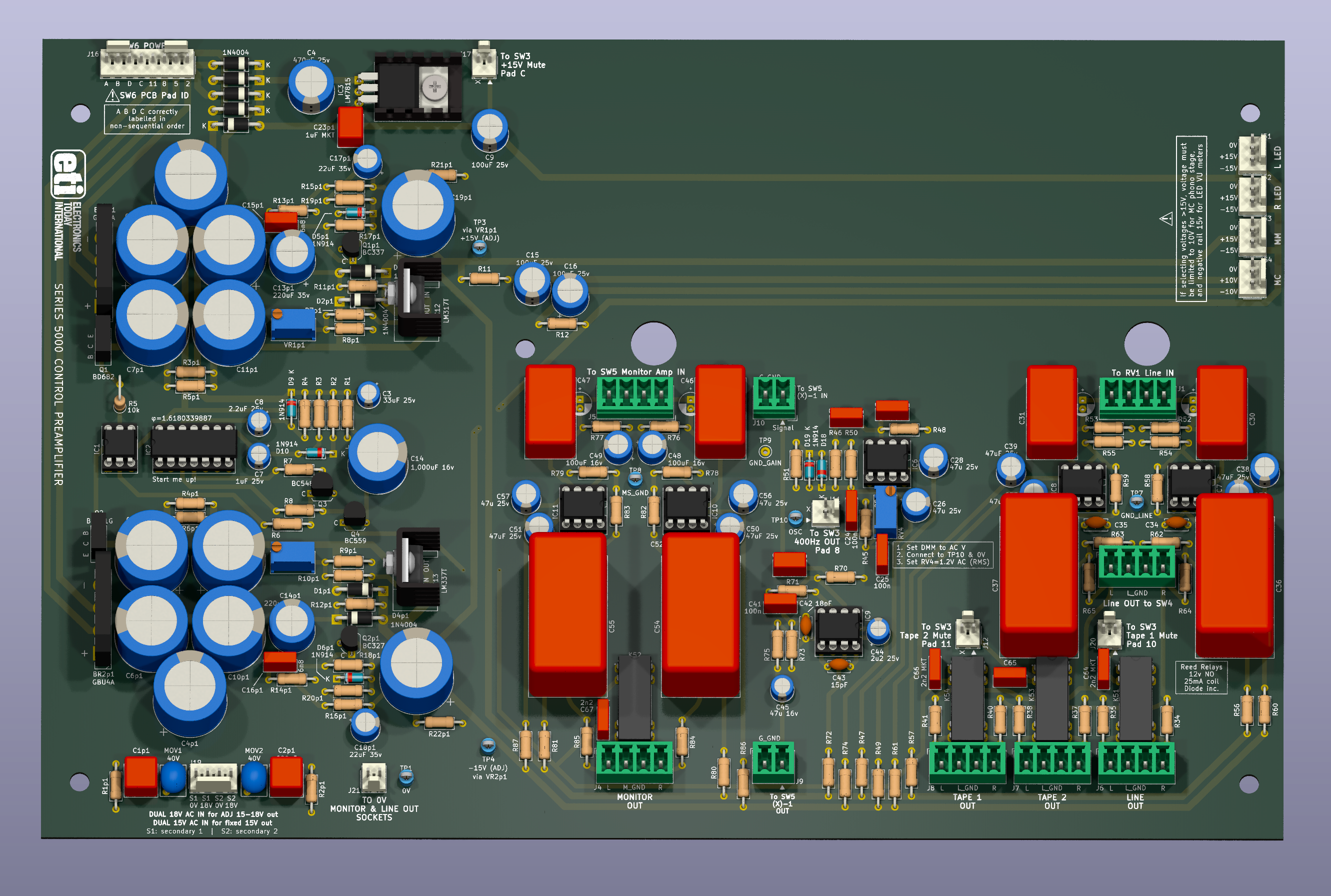Image resolution: width=1331 pixels, height=896 pixels.
Task: Select the "Tape 2 Mute Pad 11" label
Action: pyautogui.click(x=926, y=635)
